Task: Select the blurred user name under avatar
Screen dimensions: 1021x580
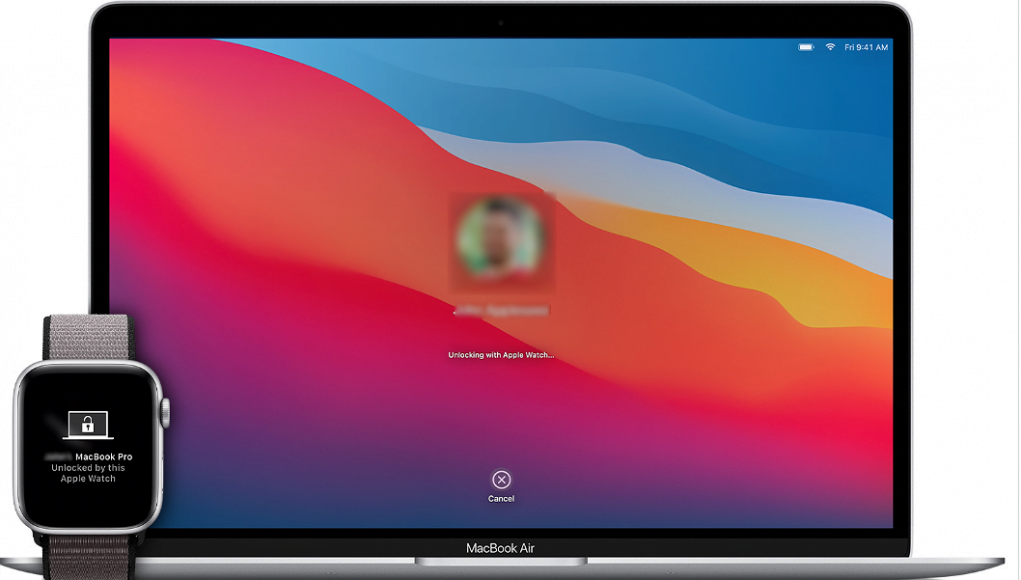Action: (500, 311)
